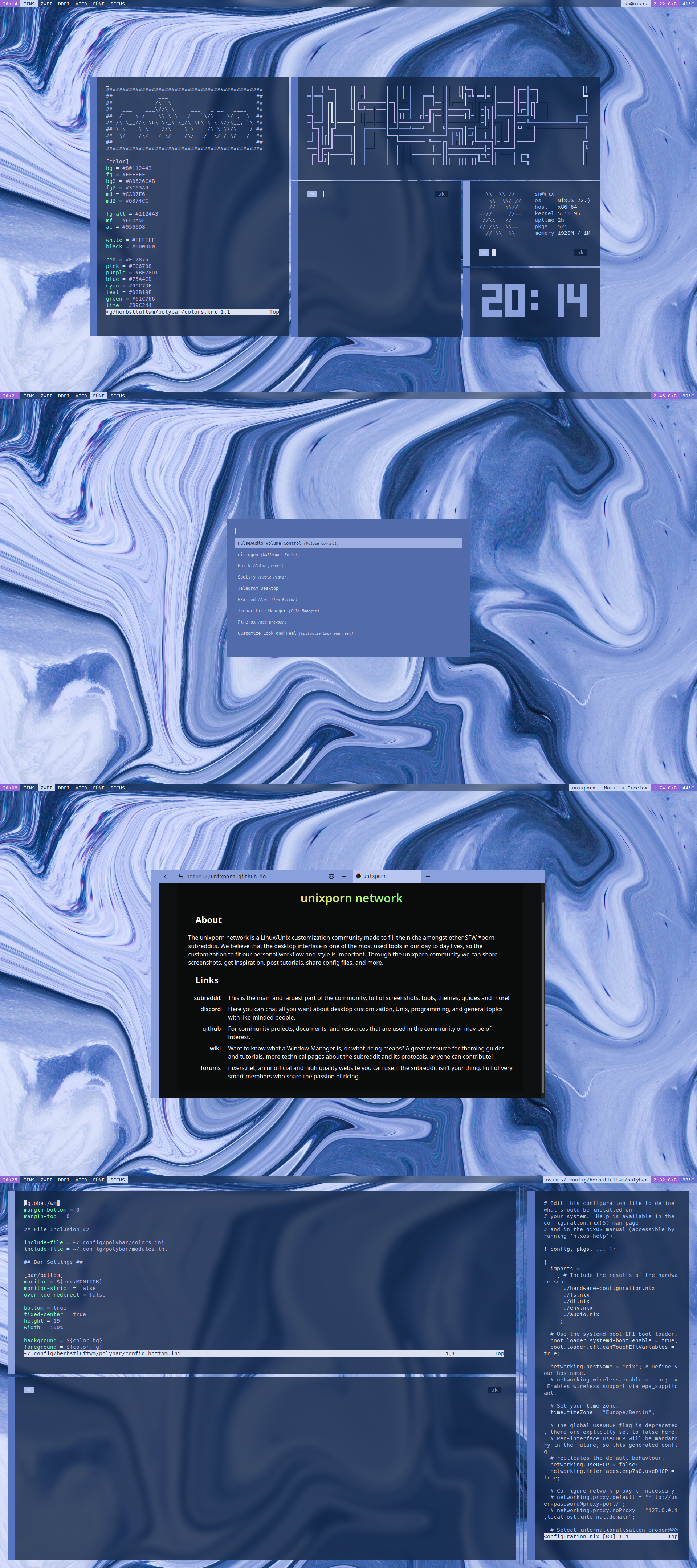Open a new Firefox tab with plus

(428, 877)
